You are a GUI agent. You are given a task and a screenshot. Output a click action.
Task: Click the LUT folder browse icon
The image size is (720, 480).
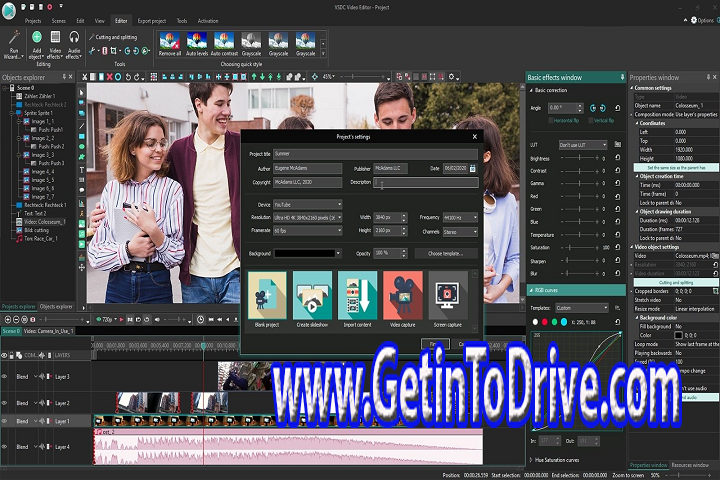pos(618,145)
